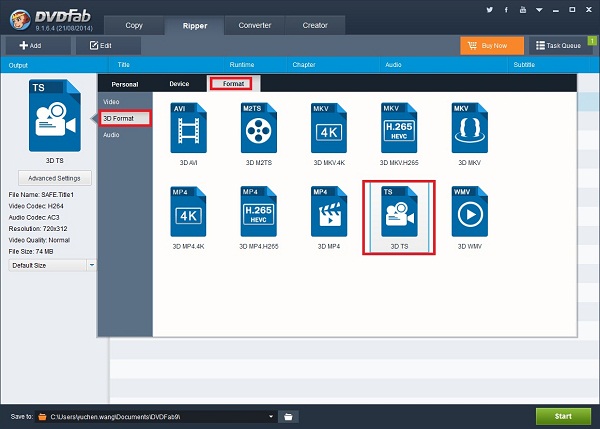Click the Edit button
Screen dimensions: 600x429
click(108, 46)
